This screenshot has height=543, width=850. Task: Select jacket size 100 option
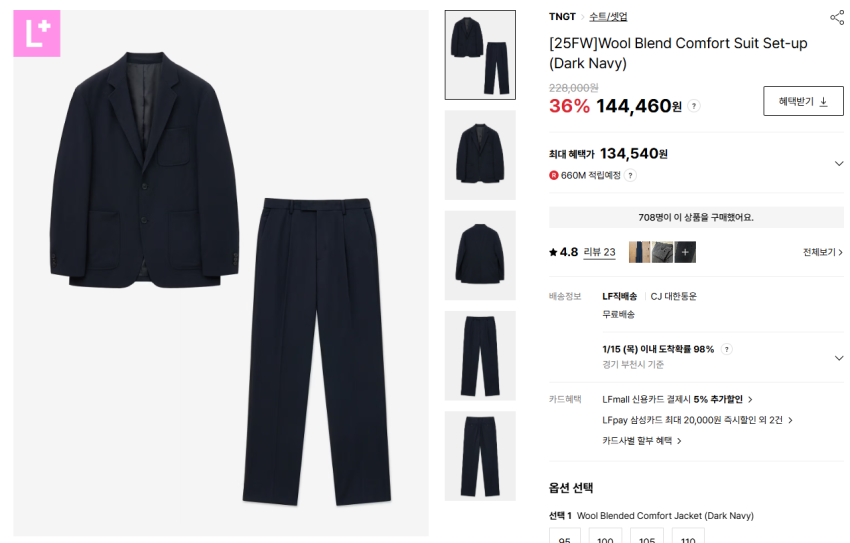[x=605, y=536]
